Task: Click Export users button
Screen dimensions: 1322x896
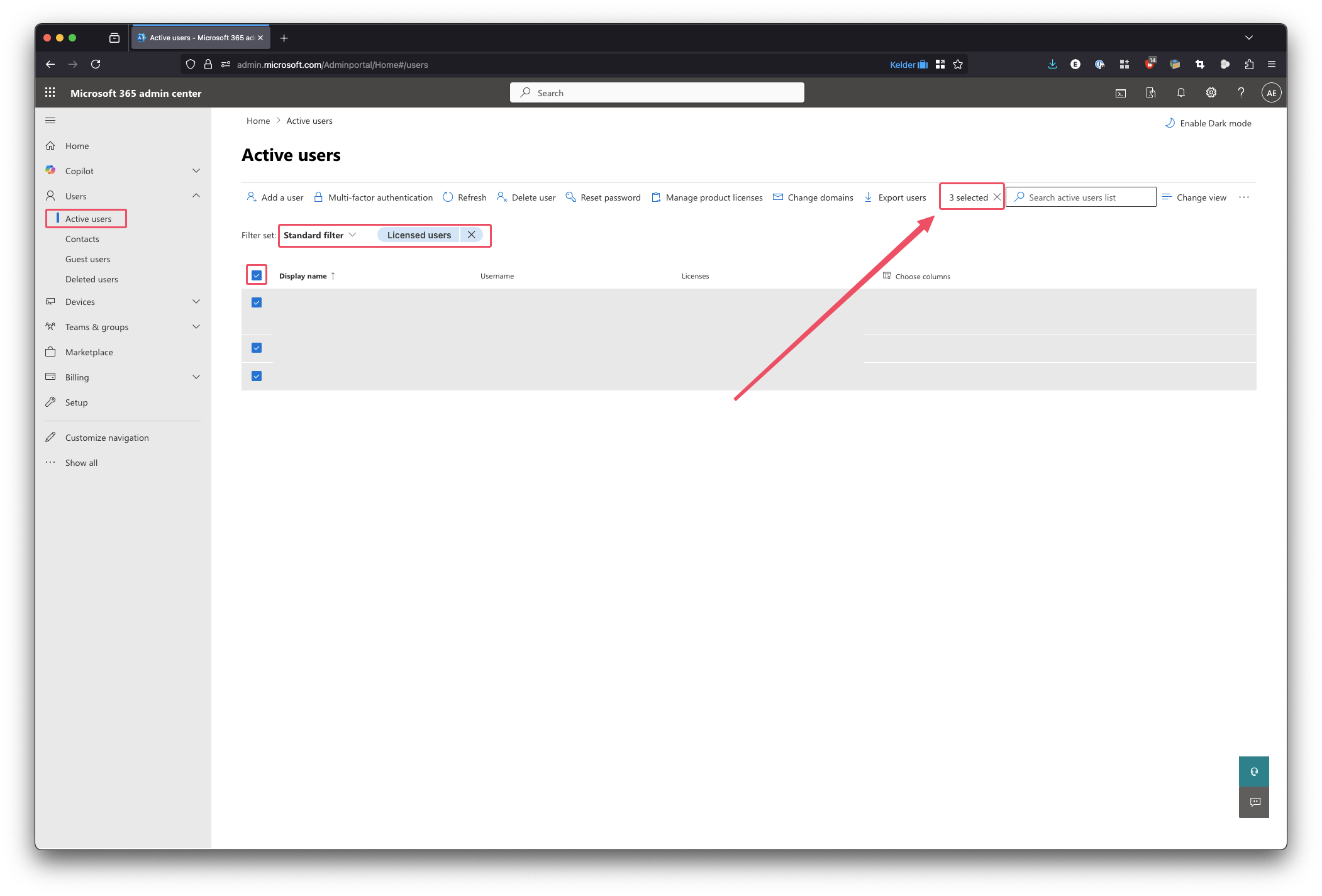Action: coord(895,197)
